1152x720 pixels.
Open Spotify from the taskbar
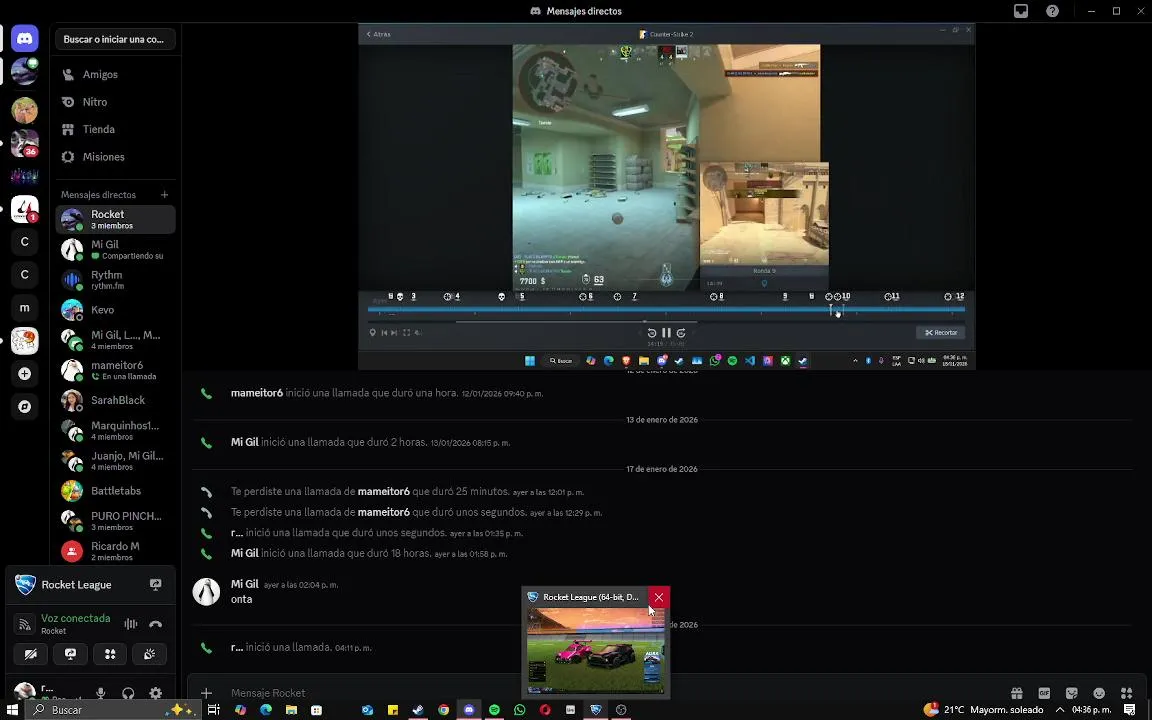[x=494, y=710]
